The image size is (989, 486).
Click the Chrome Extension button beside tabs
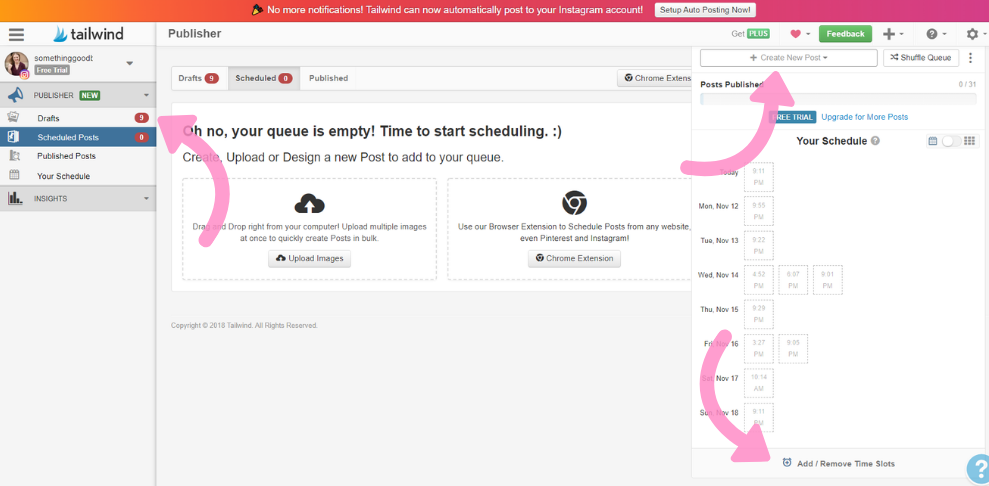coord(655,78)
